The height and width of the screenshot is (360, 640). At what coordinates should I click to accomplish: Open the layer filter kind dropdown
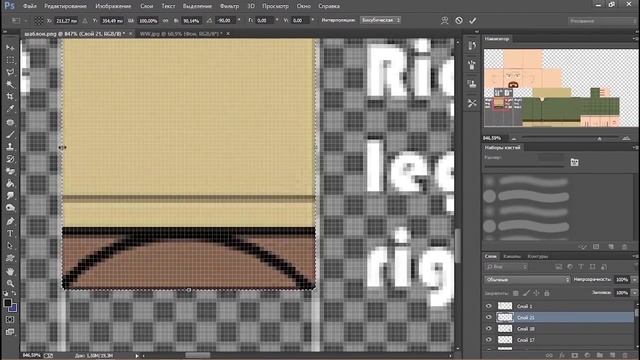pyautogui.click(x=506, y=267)
